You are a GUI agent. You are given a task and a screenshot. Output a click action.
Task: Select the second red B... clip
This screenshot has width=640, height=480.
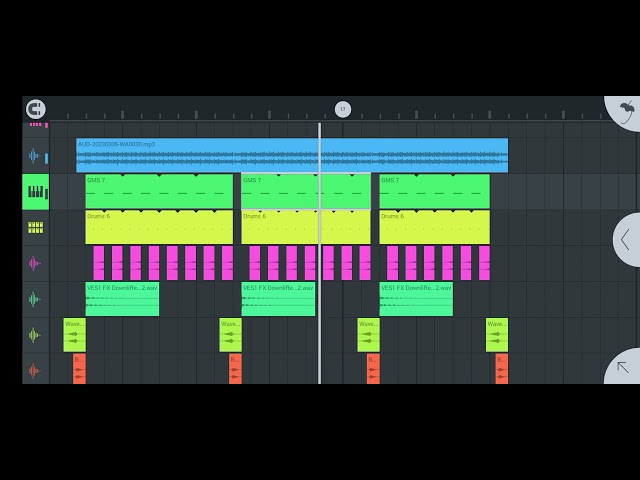[235, 369]
